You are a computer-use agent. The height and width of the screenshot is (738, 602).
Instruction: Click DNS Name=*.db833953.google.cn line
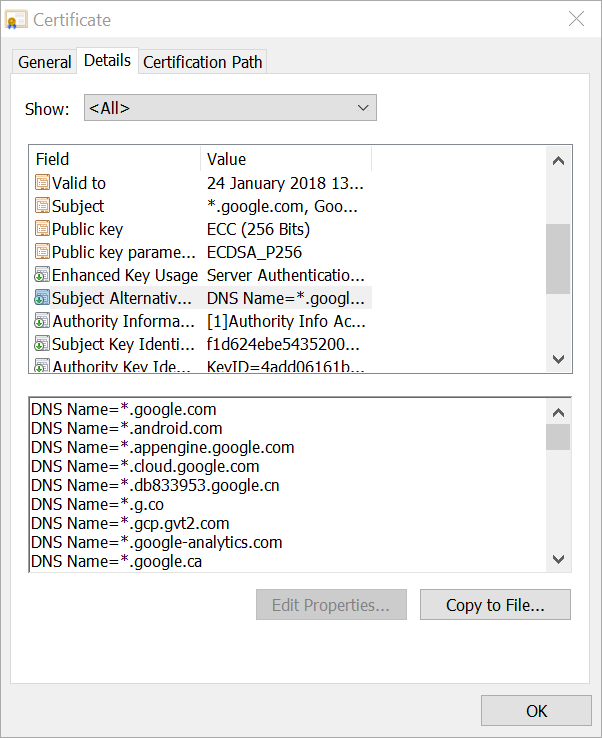(x=155, y=485)
